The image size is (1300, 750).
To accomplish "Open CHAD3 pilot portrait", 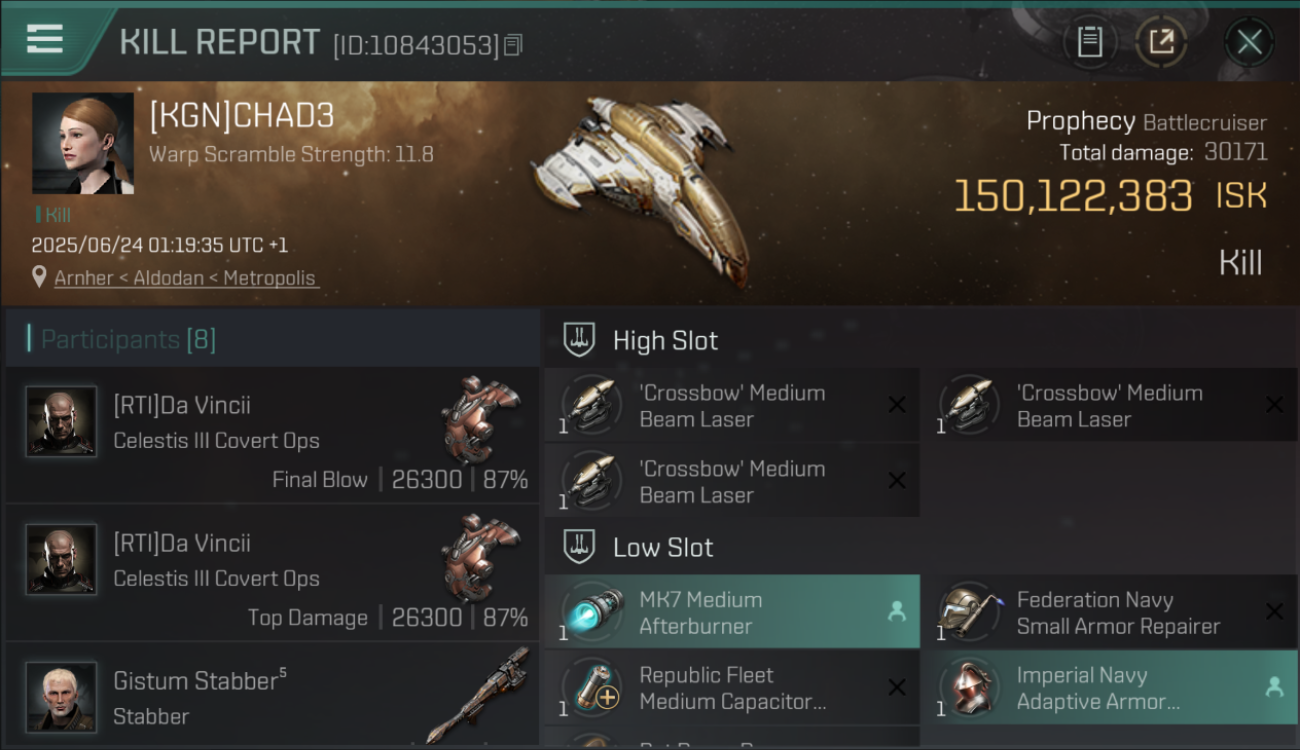I will [82, 143].
